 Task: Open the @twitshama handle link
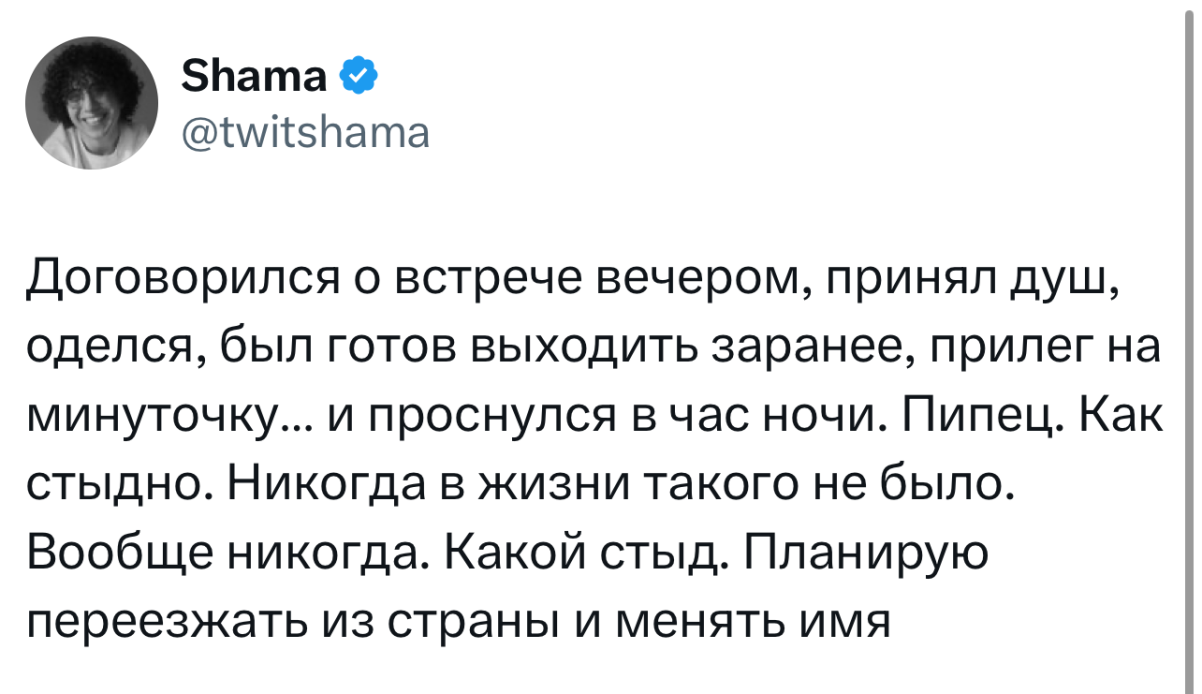[305, 130]
